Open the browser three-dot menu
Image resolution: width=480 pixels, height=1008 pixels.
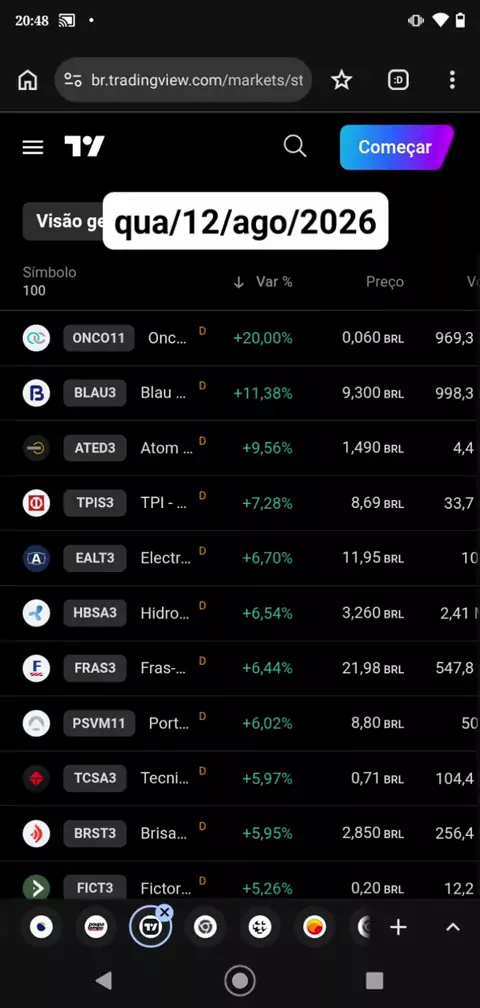click(452, 80)
